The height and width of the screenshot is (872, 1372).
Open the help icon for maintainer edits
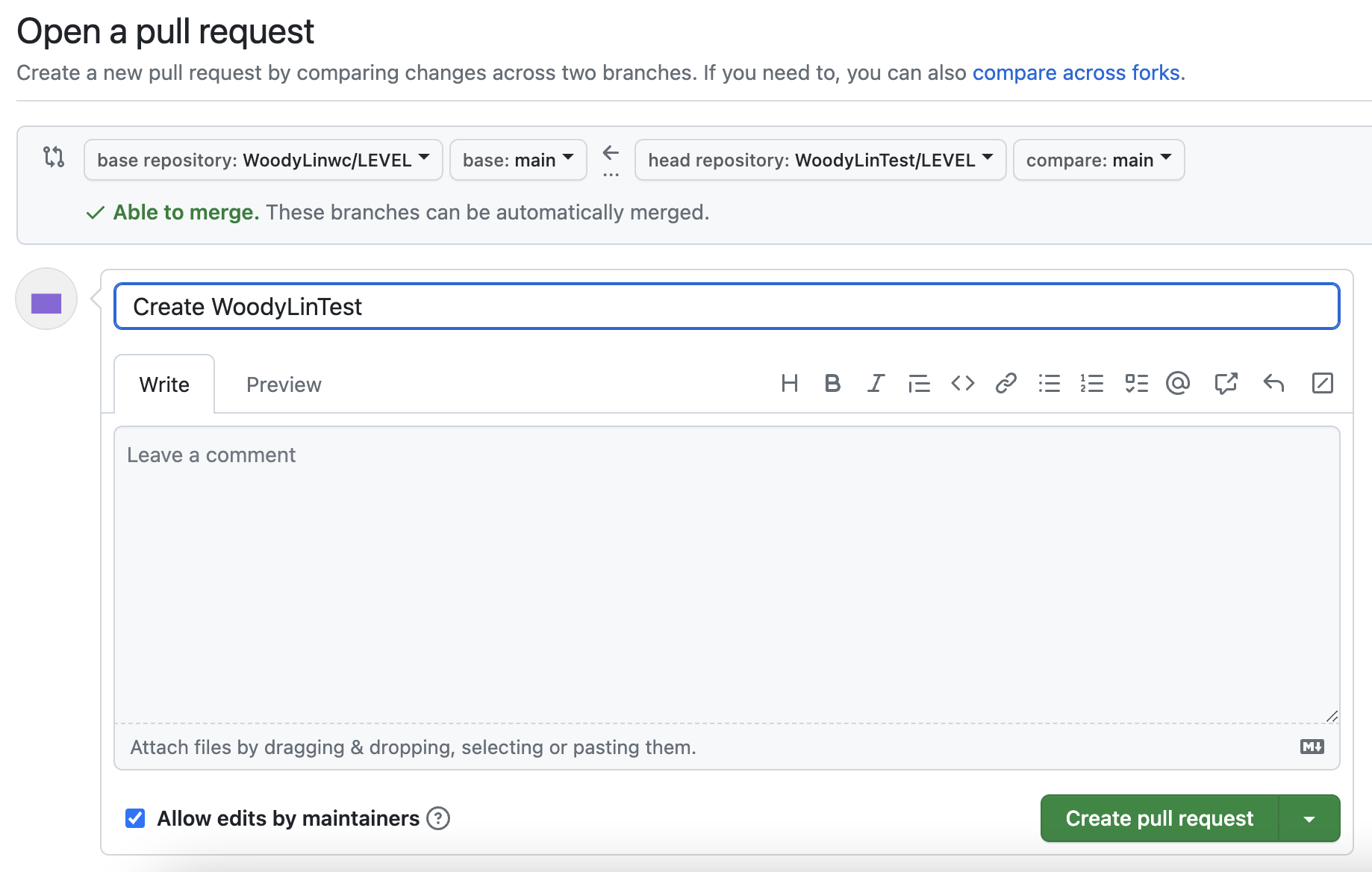click(438, 819)
